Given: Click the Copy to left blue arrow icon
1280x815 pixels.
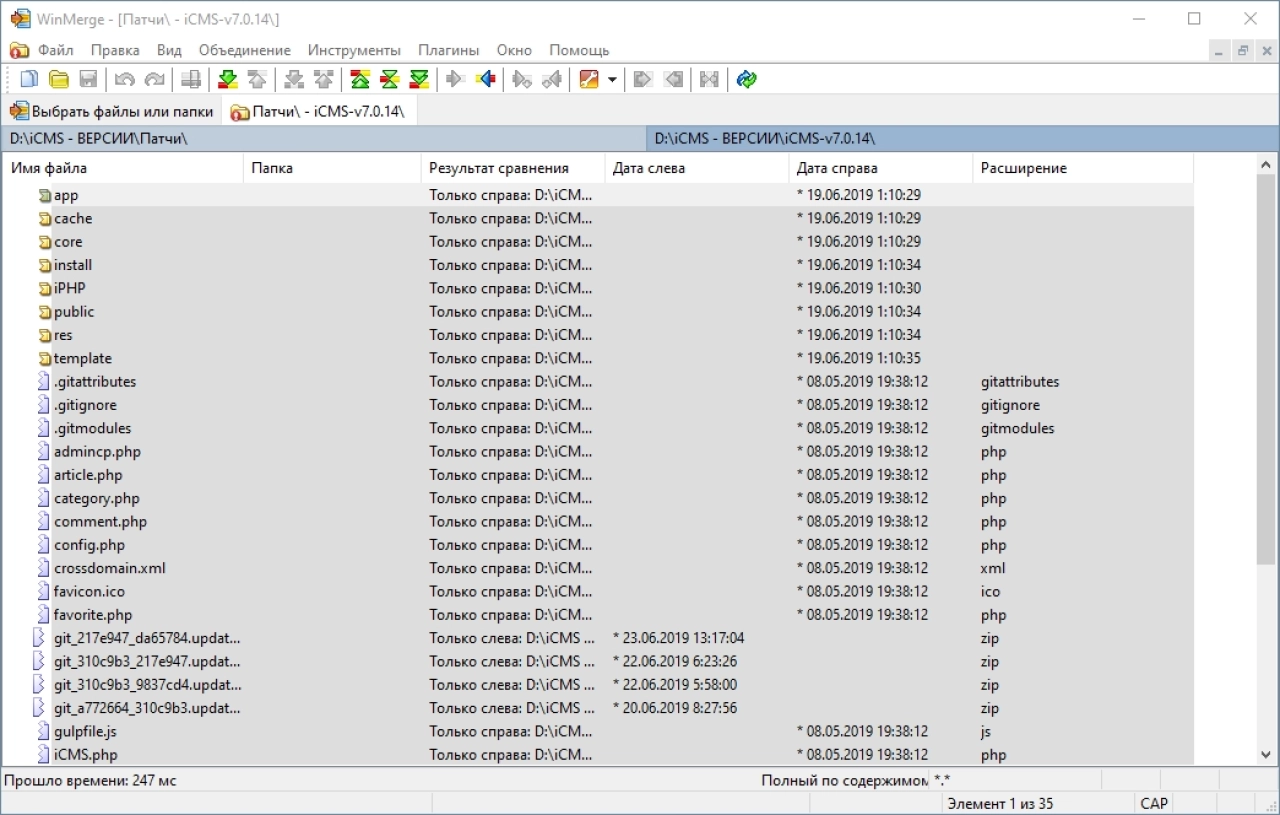Looking at the screenshot, I should [x=486, y=79].
